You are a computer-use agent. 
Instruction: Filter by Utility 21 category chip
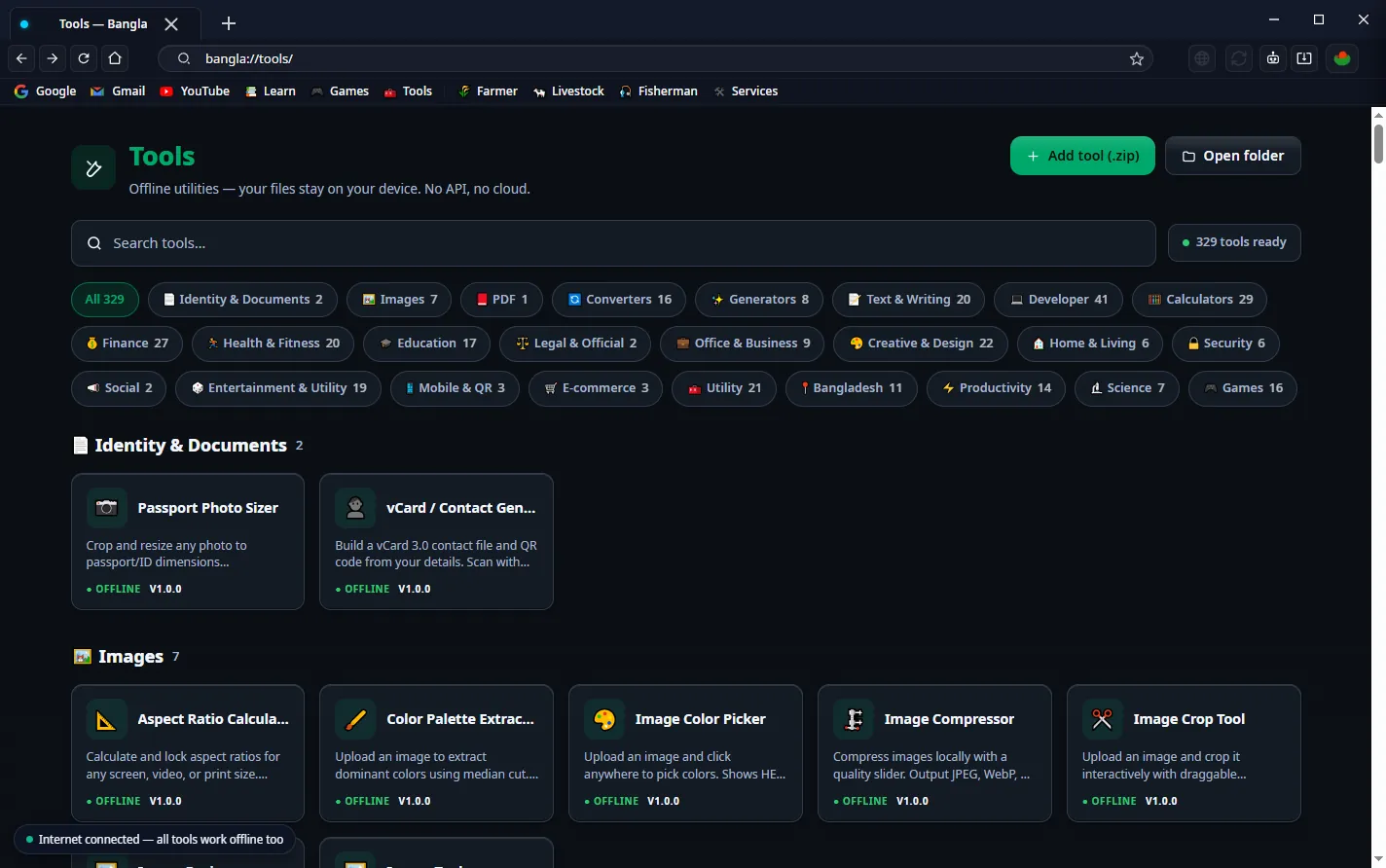(724, 388)
